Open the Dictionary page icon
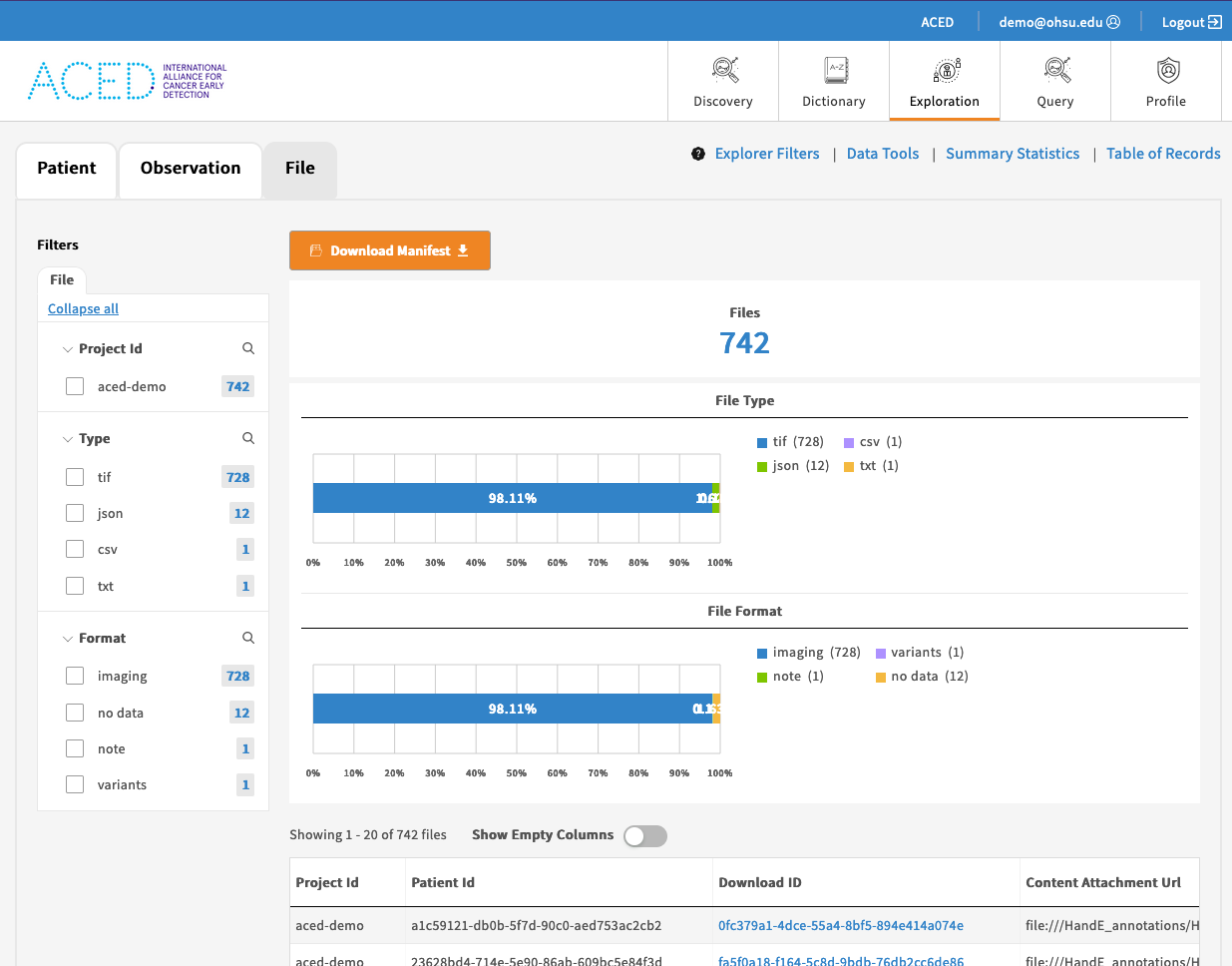Viewport: 1232px width, 966px height. click(x=835, y=70)
